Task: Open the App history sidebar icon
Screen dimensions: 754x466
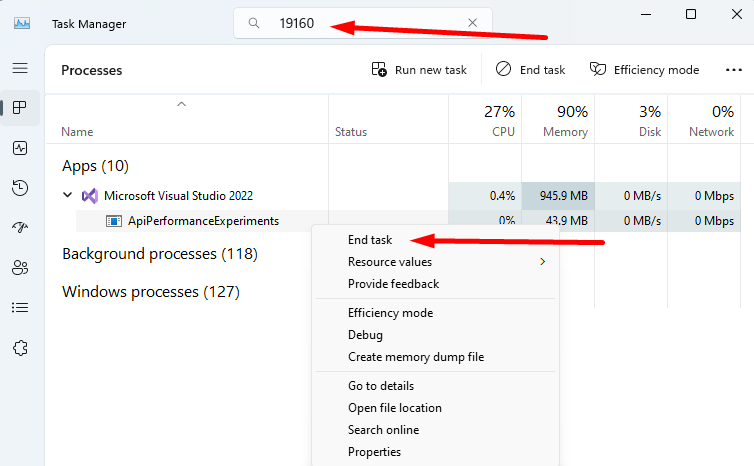Action: tap(20, 188)
